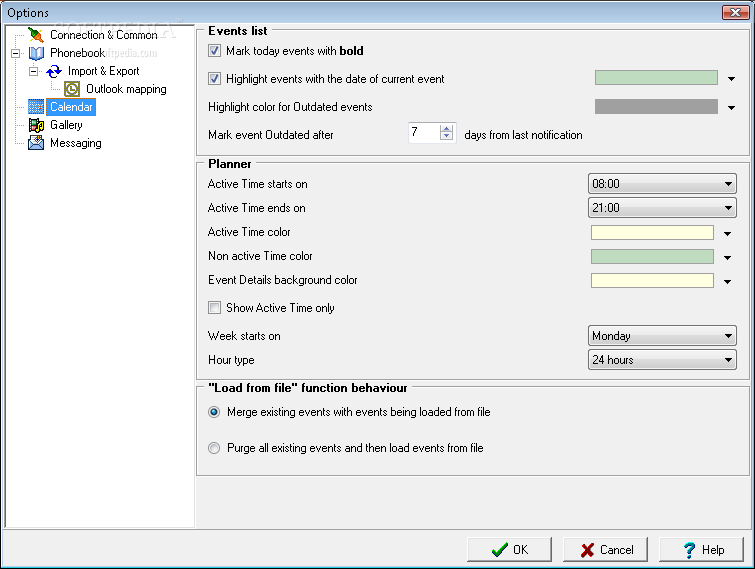The height and width of the screenshot is (569, 755).
Task: Click the green checkmark icon on OK
Action: (x=499, y=550)
